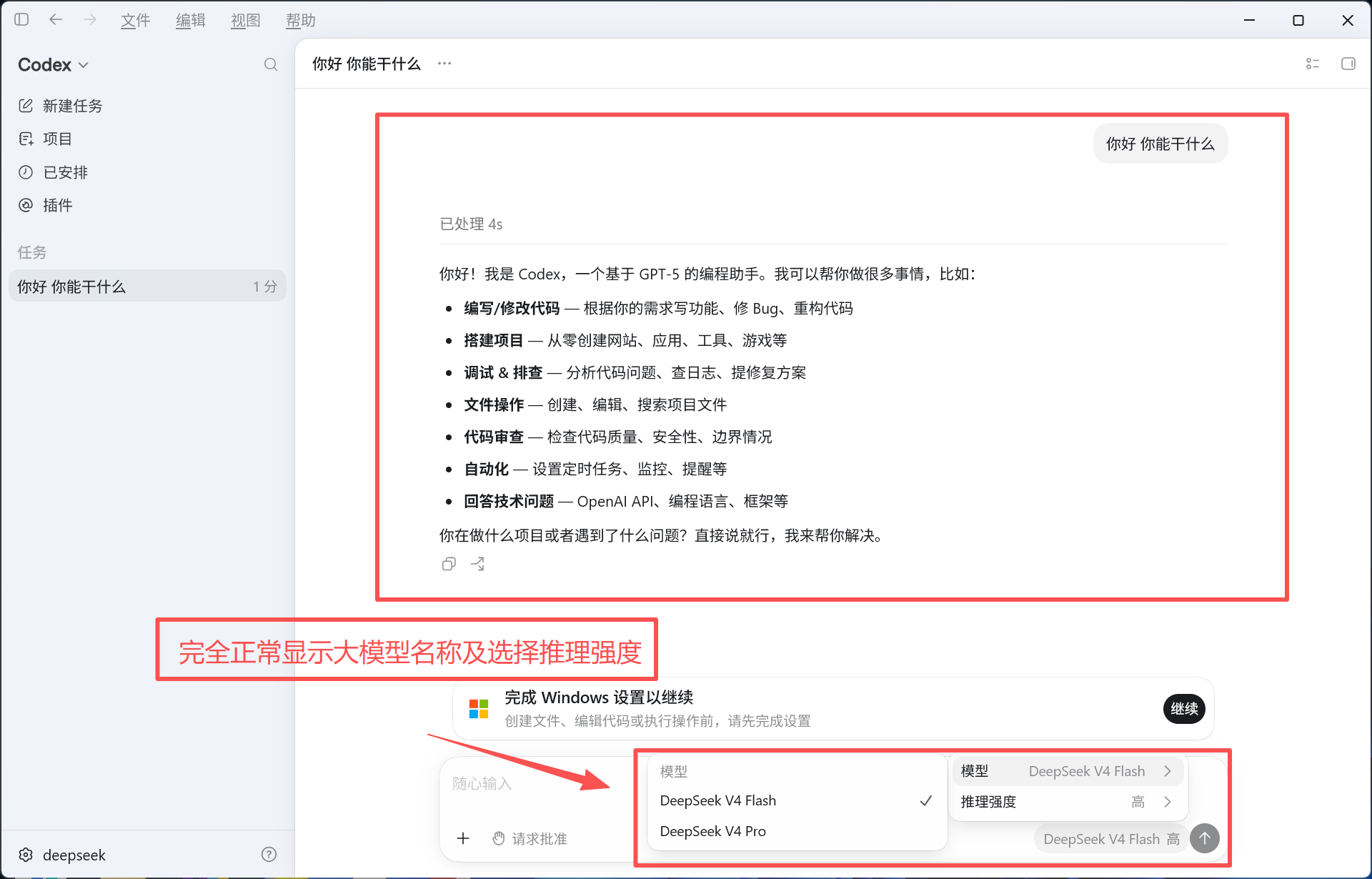Image resolution: width=1372 pixels, height=879 pixels.
Task: Expand the 模型 submenu row
Action: pos(1068,771)
